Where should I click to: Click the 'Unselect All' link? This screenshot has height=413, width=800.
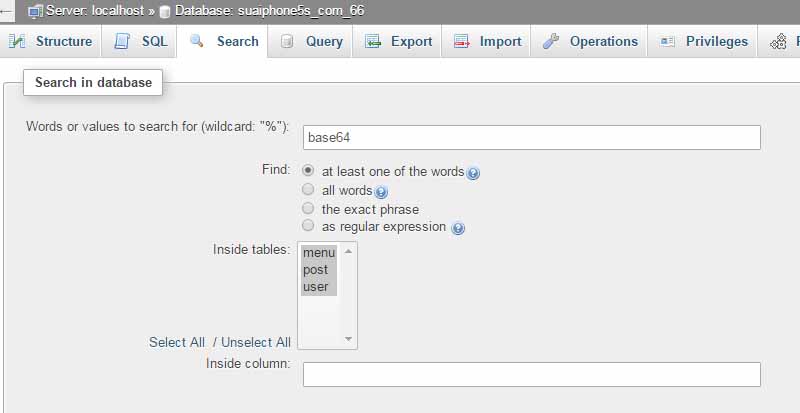point(256,342)
